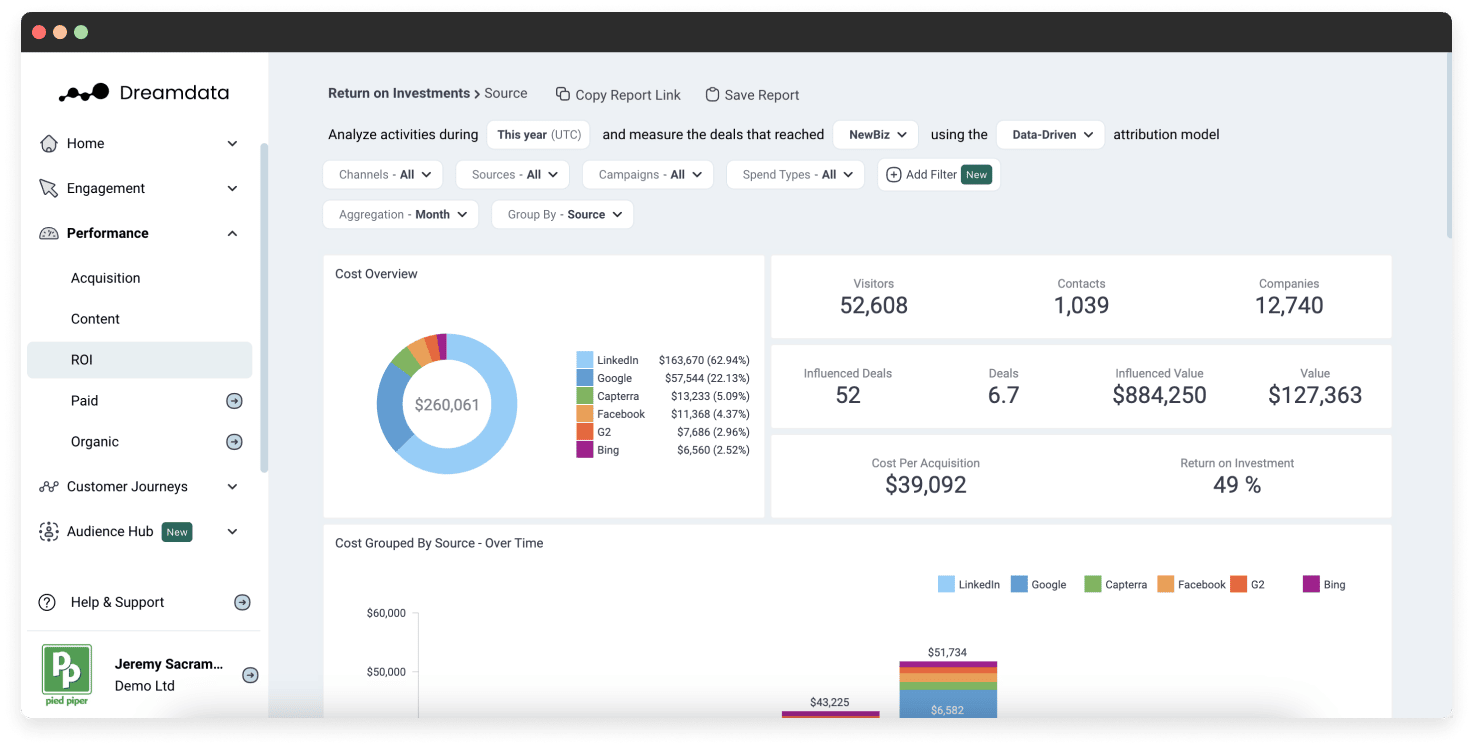1473x748 pixels.
Task: Click the arrow icon beside Jeremy's account
Action: [x=251, y=675]
